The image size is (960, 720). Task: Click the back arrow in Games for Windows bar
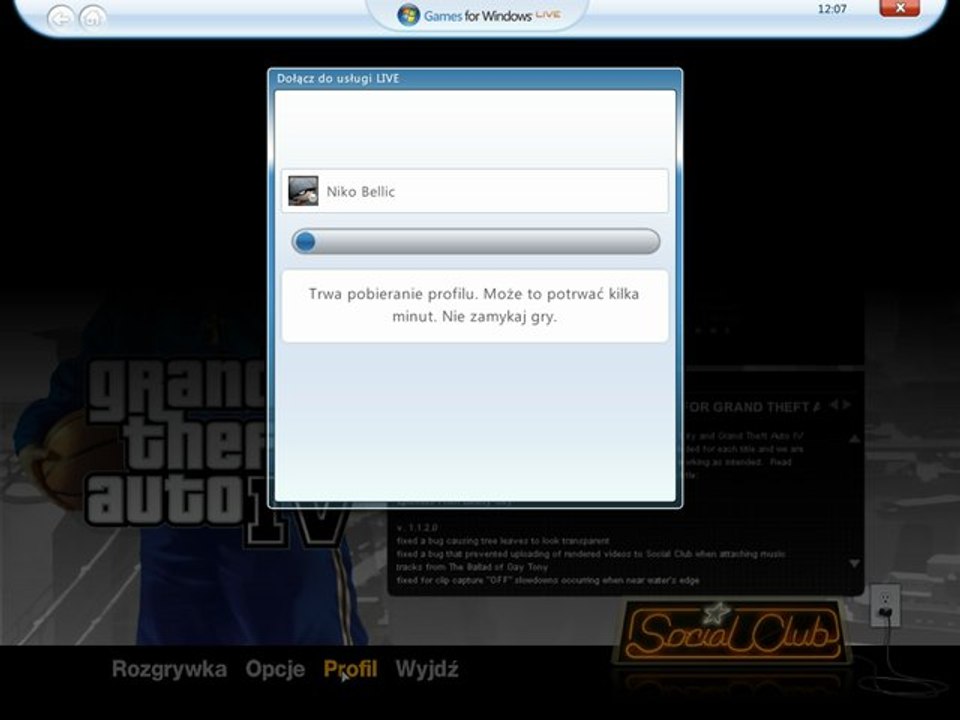pos(60,18)
